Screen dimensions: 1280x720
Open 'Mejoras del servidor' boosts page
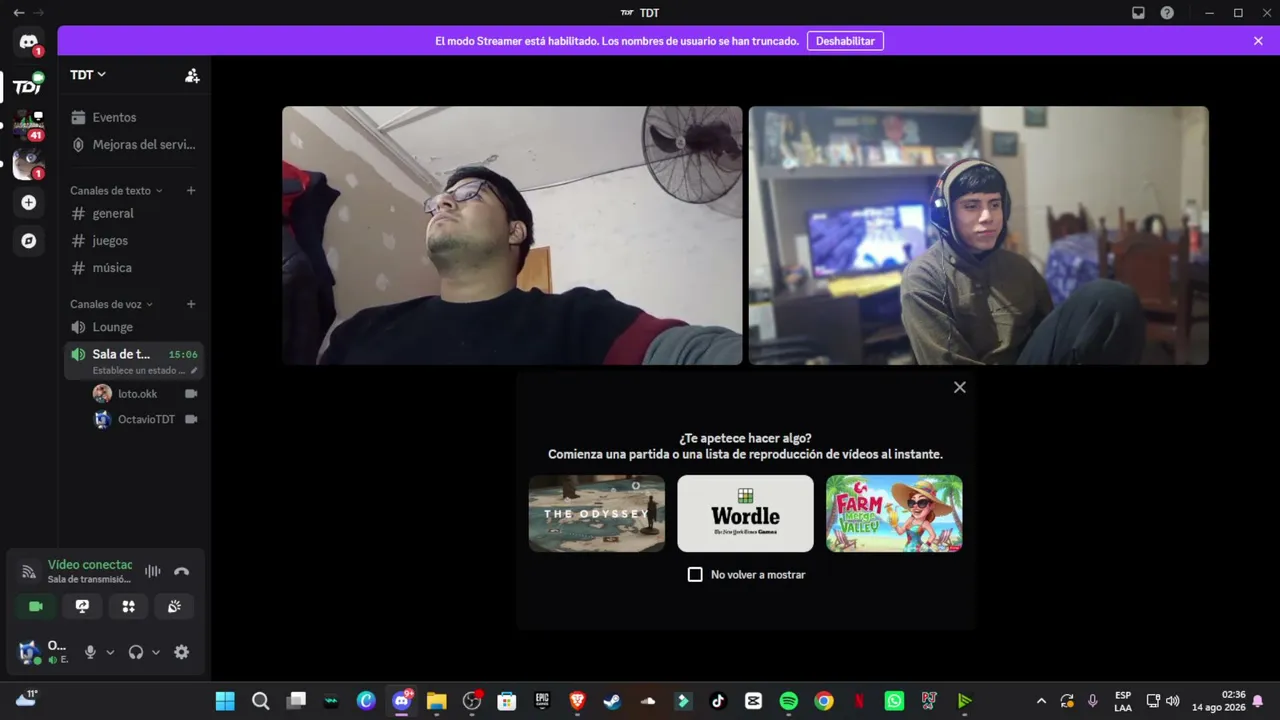coord(134,144)
